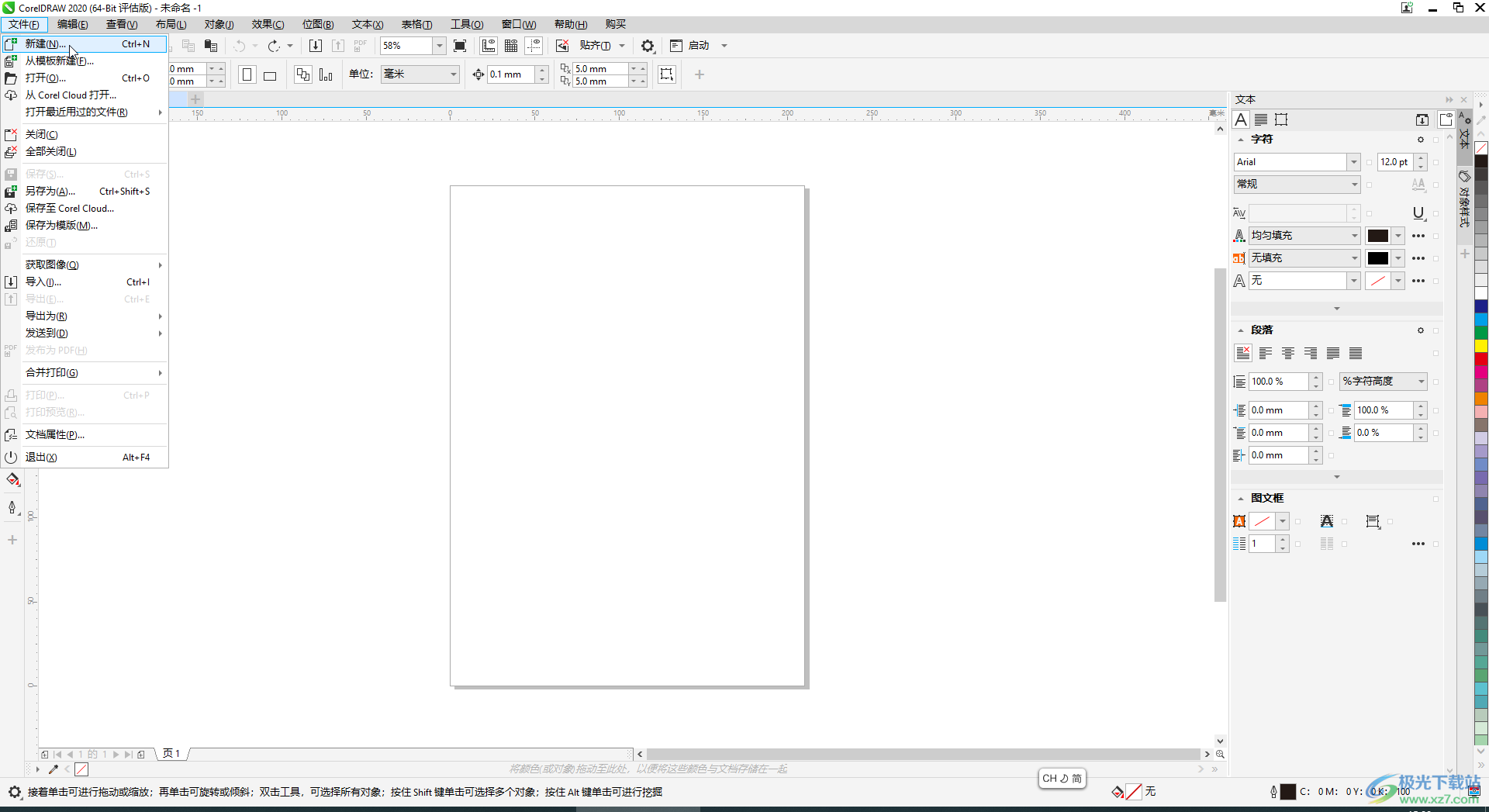Click the add page plus tab button
The width and height of the screenshot is (1489, 812).
[195, 99]
